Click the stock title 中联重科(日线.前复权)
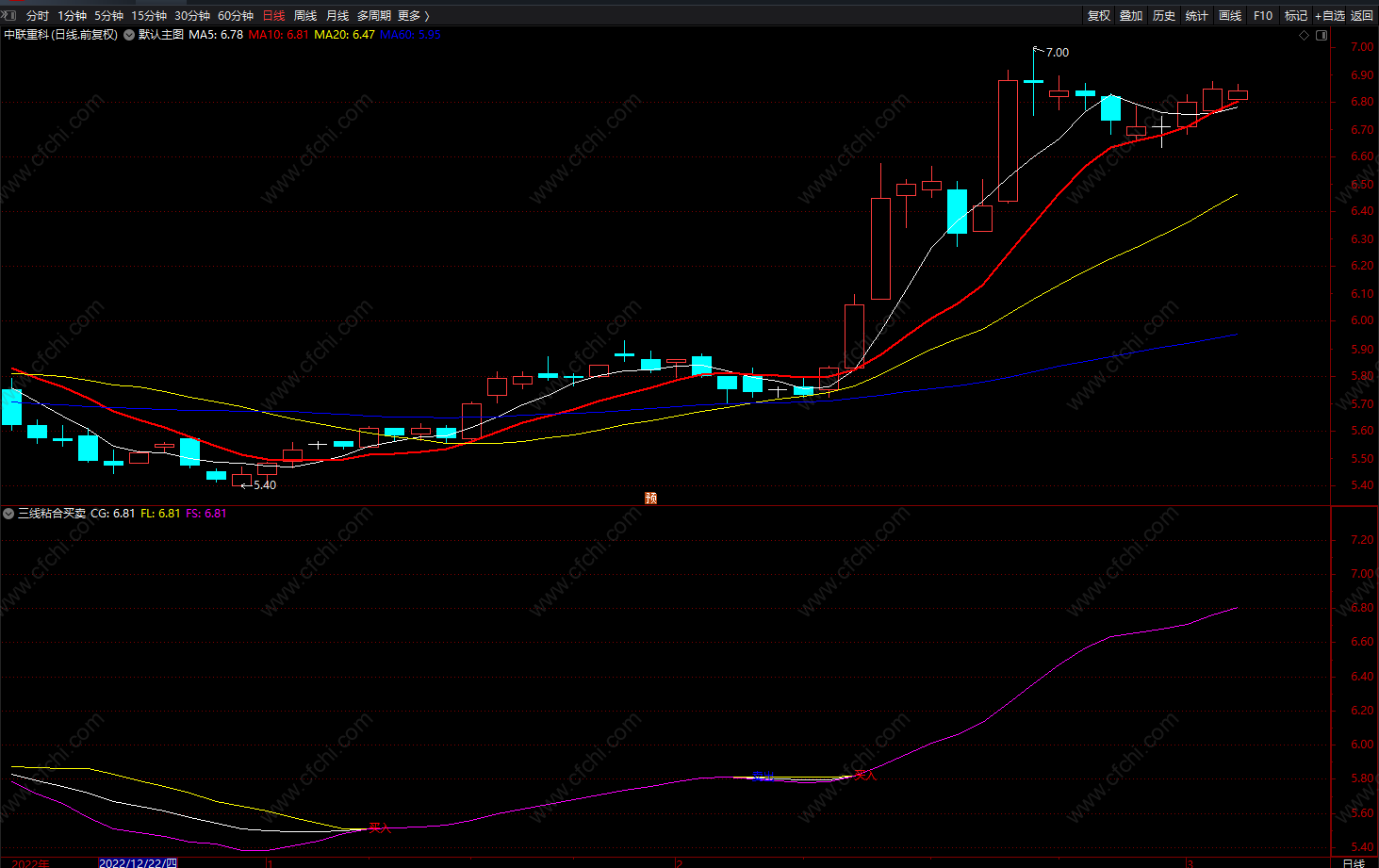 (61, 35)
